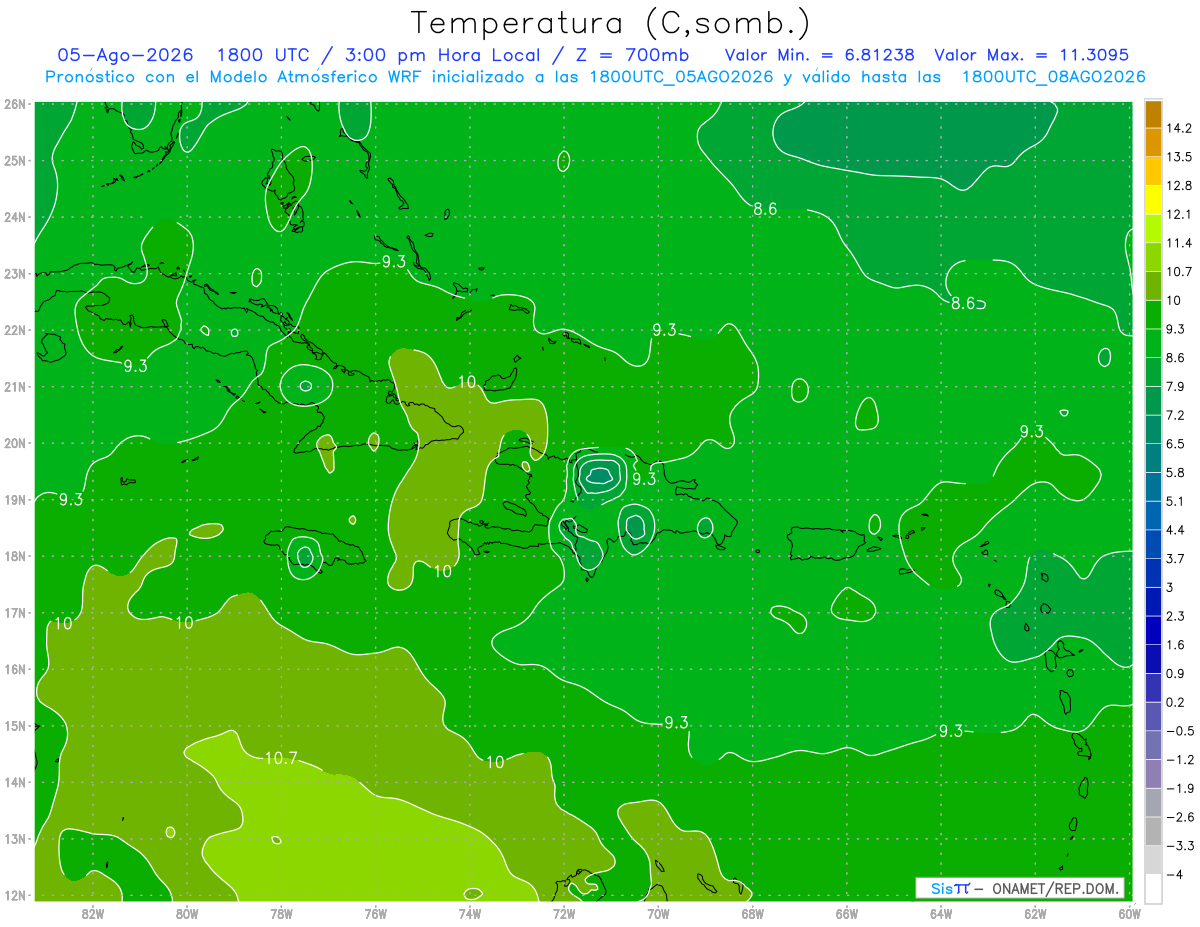Image resolution: width=1200 pixels, height=927 pixels.
Task: Click colorbar label "0.9"
Action: [1175, 673]
